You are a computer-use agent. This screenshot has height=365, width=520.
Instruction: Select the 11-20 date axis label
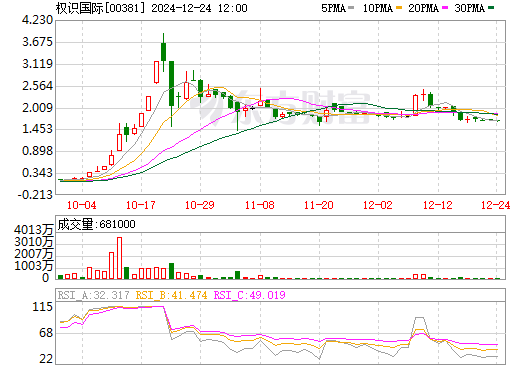[319, 205]
